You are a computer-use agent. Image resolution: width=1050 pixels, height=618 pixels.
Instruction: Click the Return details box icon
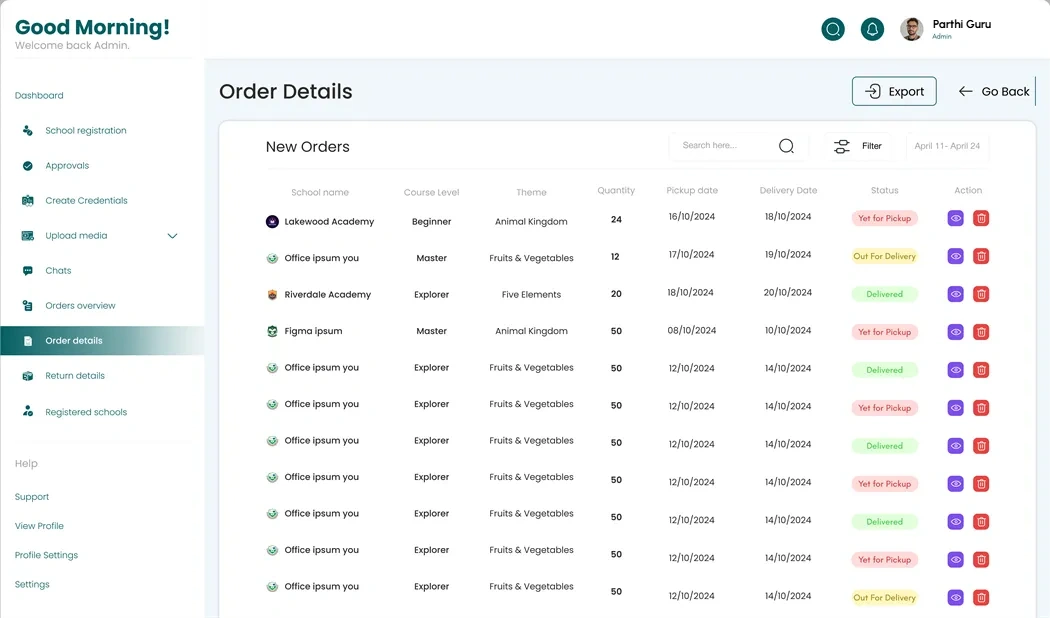coord(27,376)
